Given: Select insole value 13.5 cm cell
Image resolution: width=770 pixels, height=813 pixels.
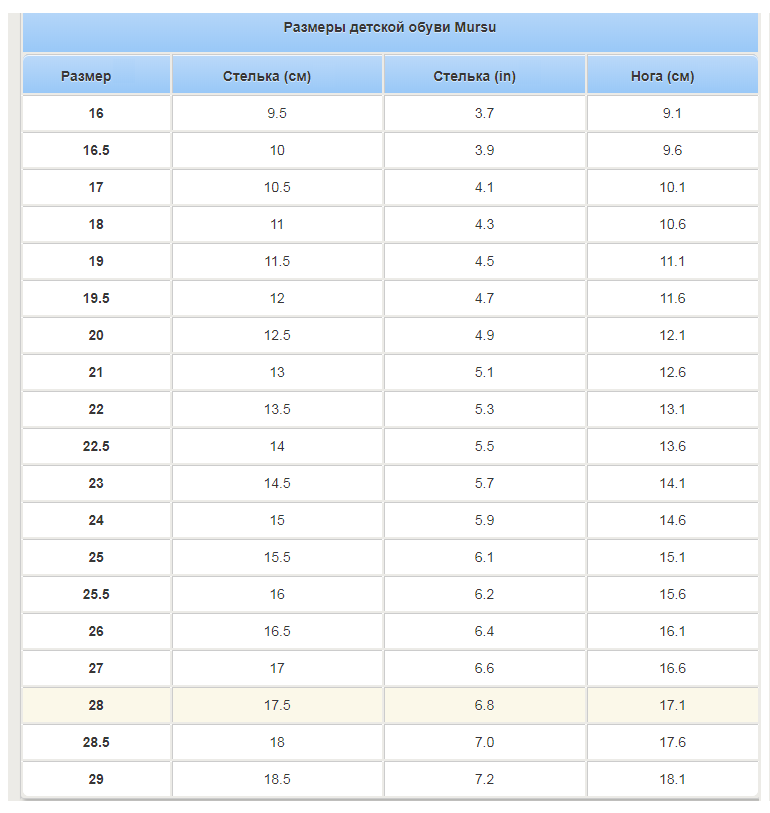Looking at the screenshot, I should (x=277, y=409).
